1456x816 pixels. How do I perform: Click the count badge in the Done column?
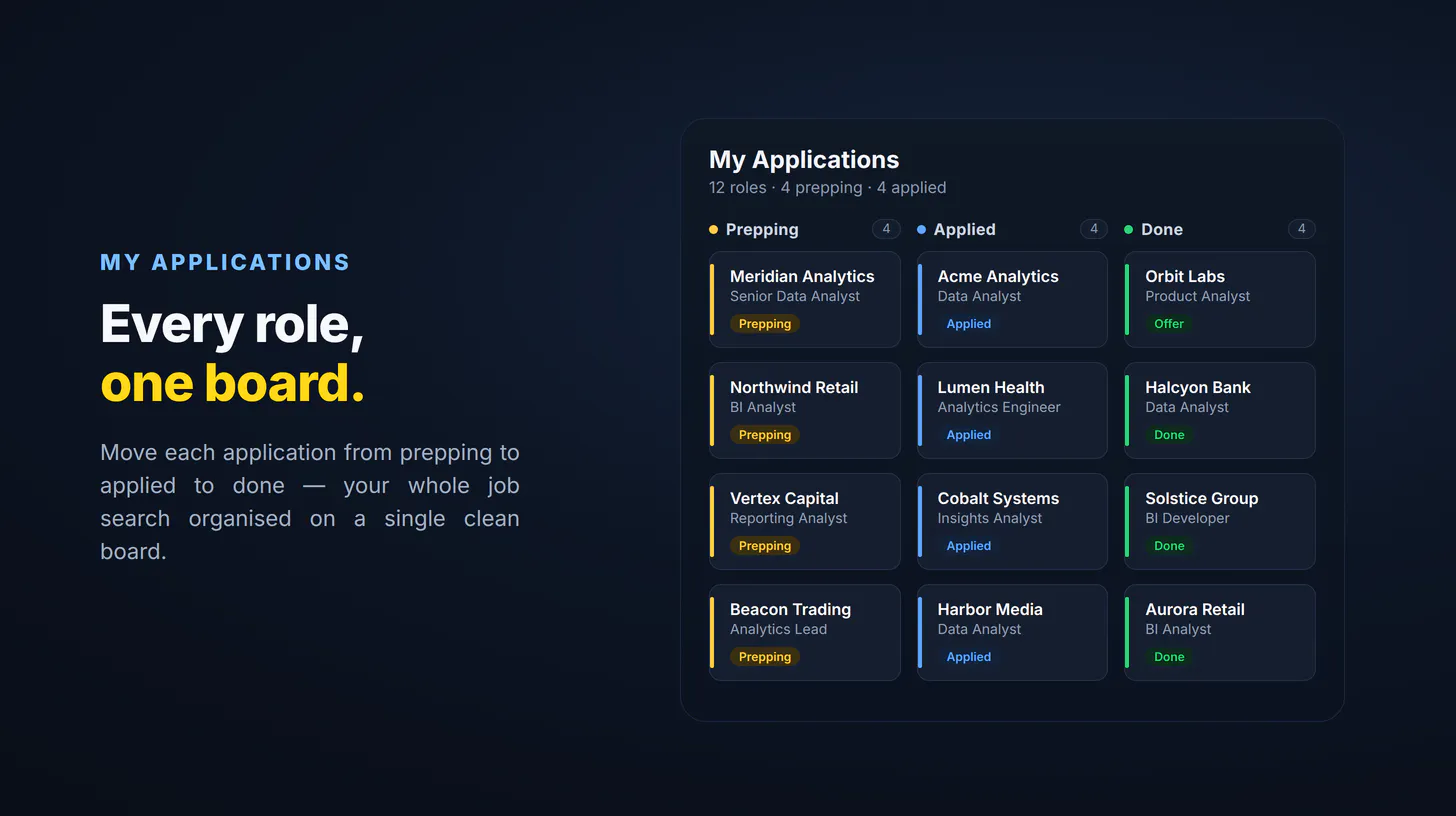pos(1302,229)
